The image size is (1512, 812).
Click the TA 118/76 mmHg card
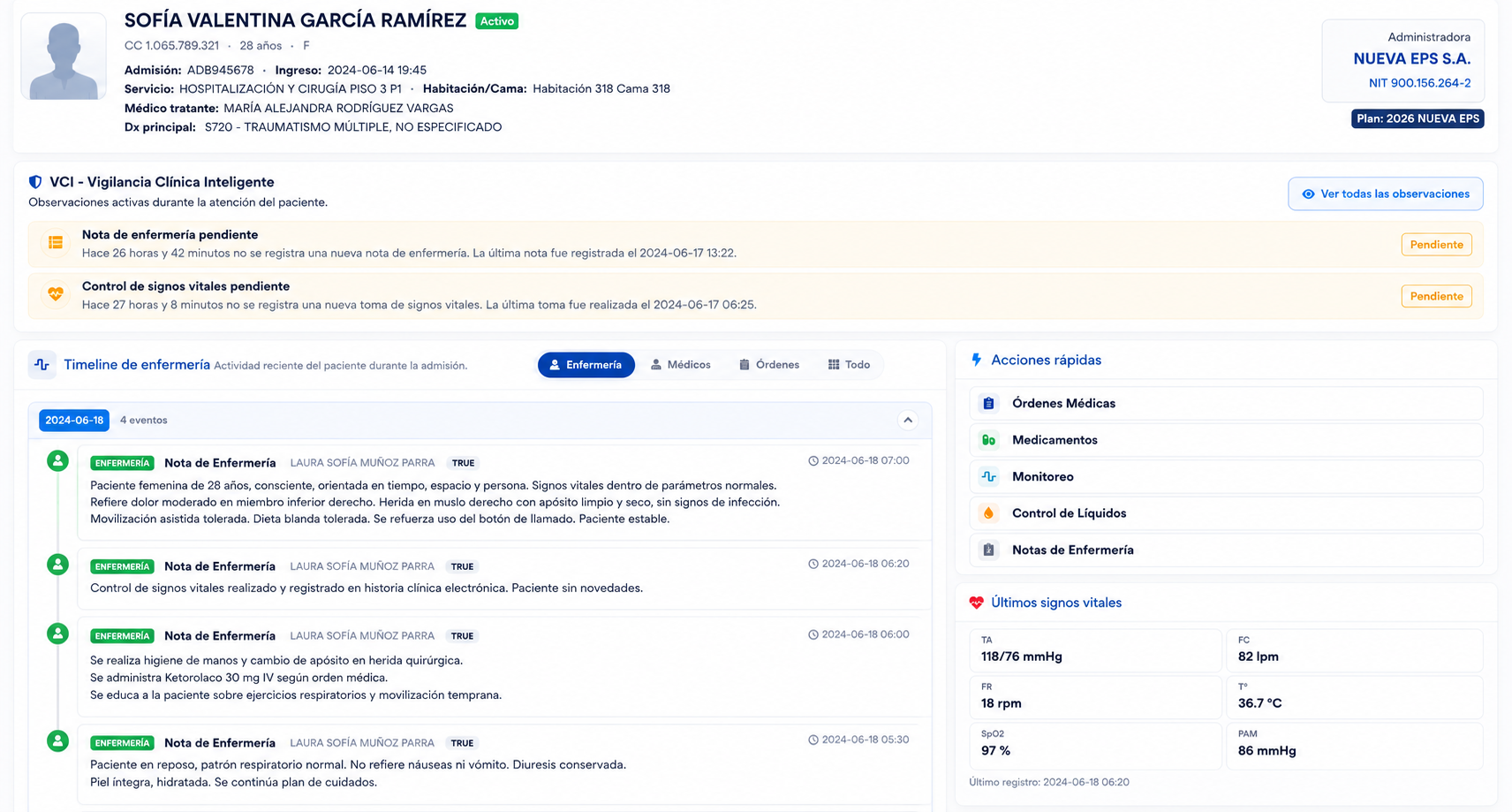[1095, 650]
